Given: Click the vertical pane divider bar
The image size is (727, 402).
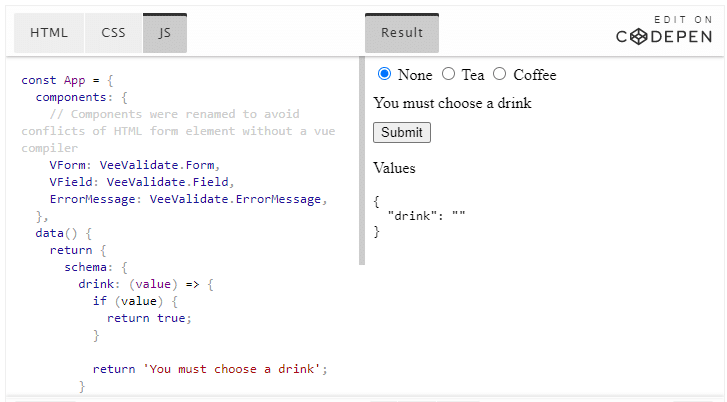Looking at the screenshot, I should click(362, 160).
